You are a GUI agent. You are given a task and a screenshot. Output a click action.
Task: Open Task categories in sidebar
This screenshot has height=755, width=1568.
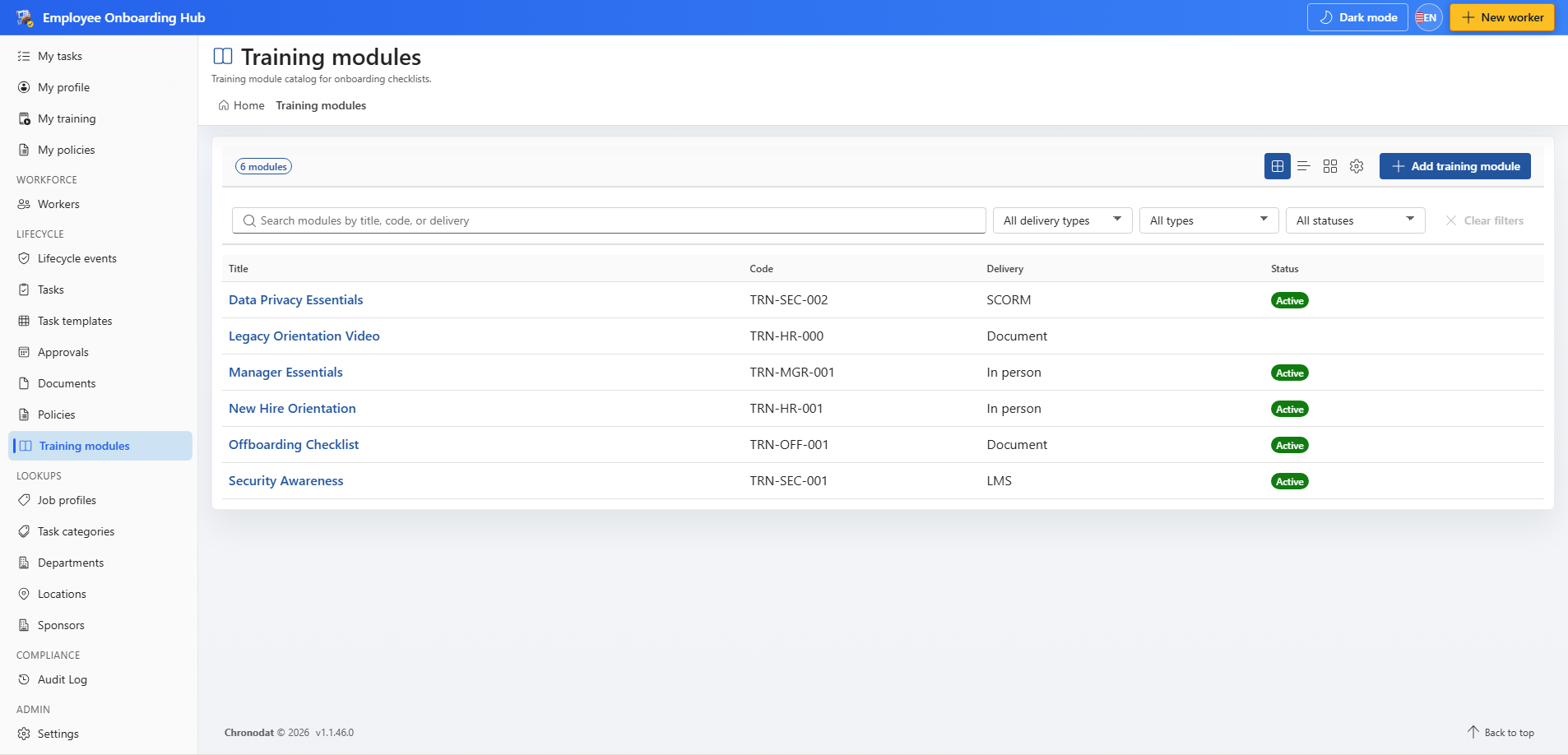click(x=100, y=531)
